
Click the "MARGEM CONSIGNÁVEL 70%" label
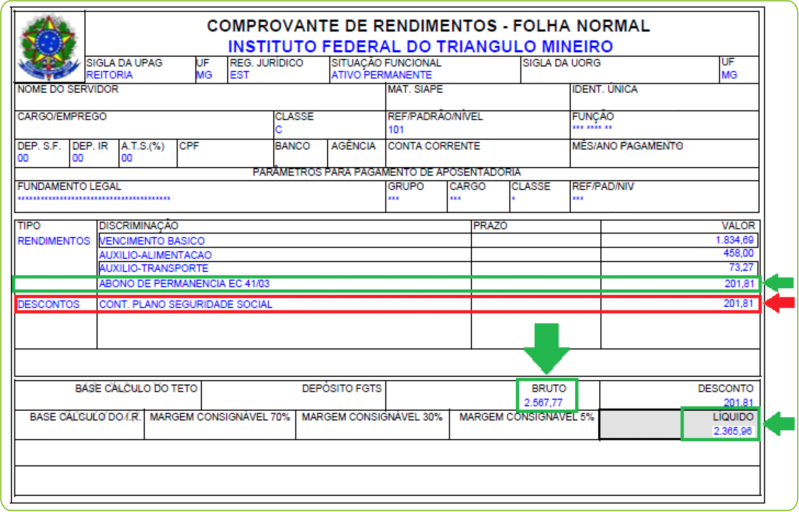tap(220, 417)
